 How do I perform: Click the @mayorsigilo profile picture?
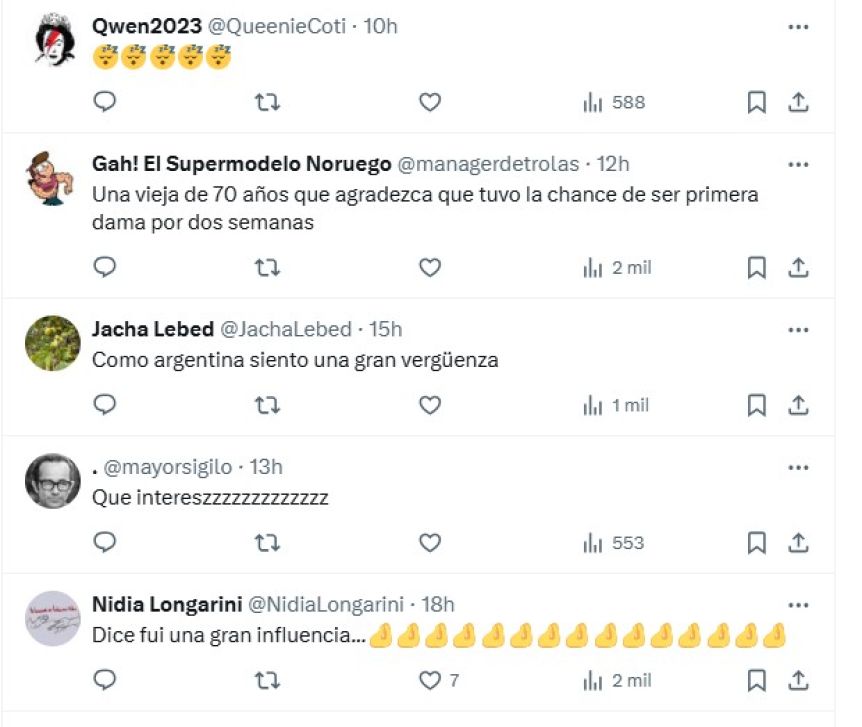pos(52,481)
